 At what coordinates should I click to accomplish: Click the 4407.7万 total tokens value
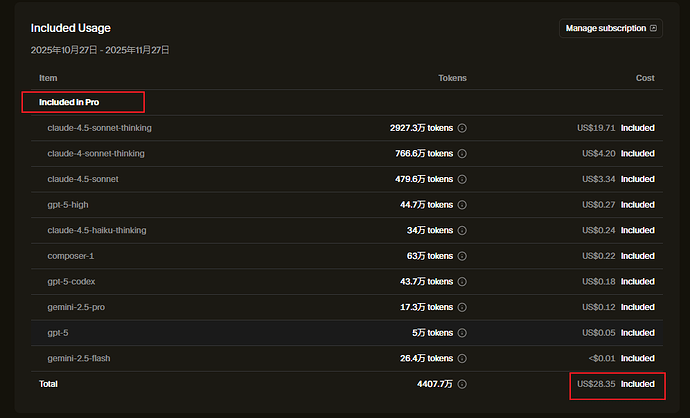(x=435, y=384)
